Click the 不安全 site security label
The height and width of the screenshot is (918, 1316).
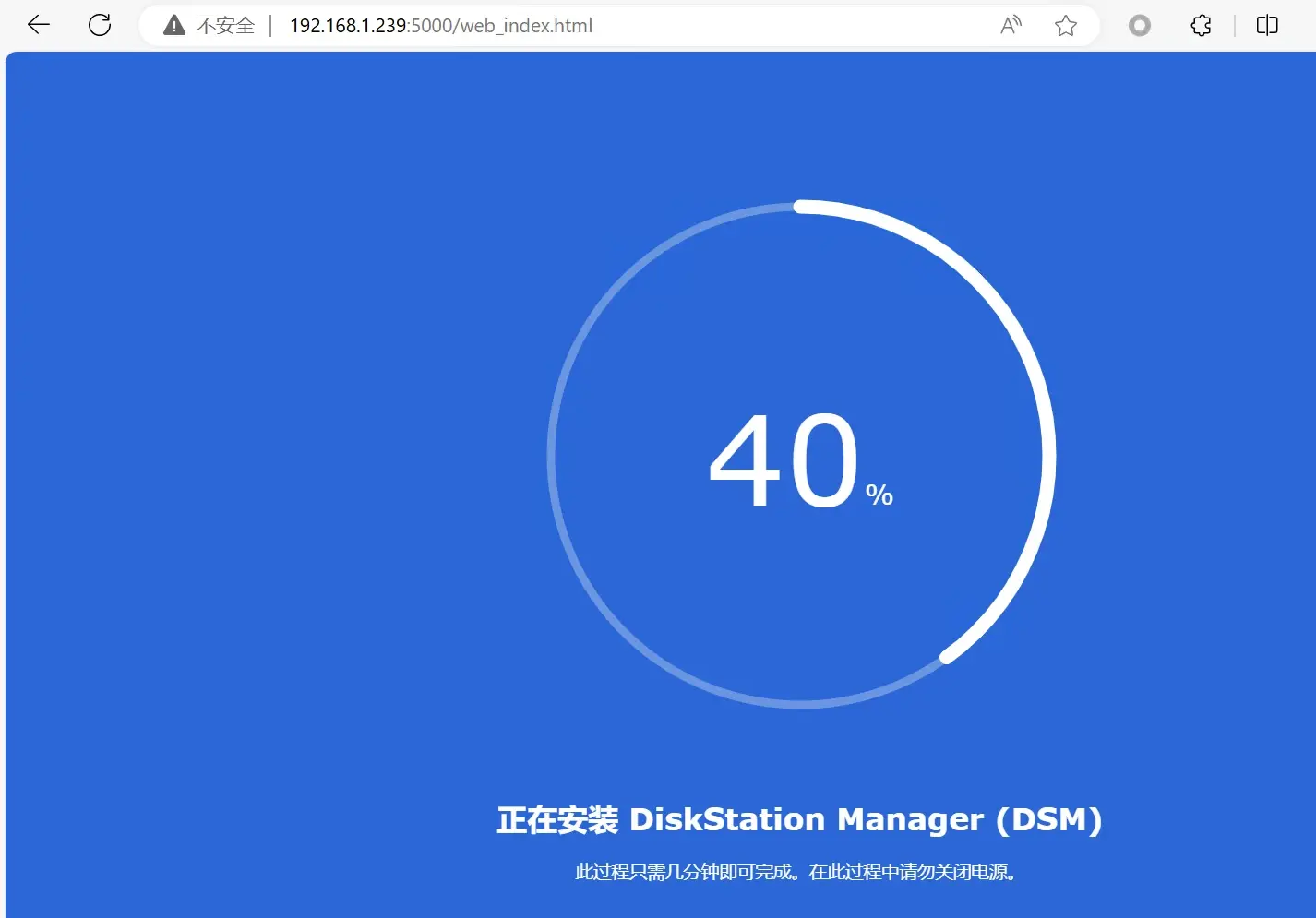(x=225, y=26)
